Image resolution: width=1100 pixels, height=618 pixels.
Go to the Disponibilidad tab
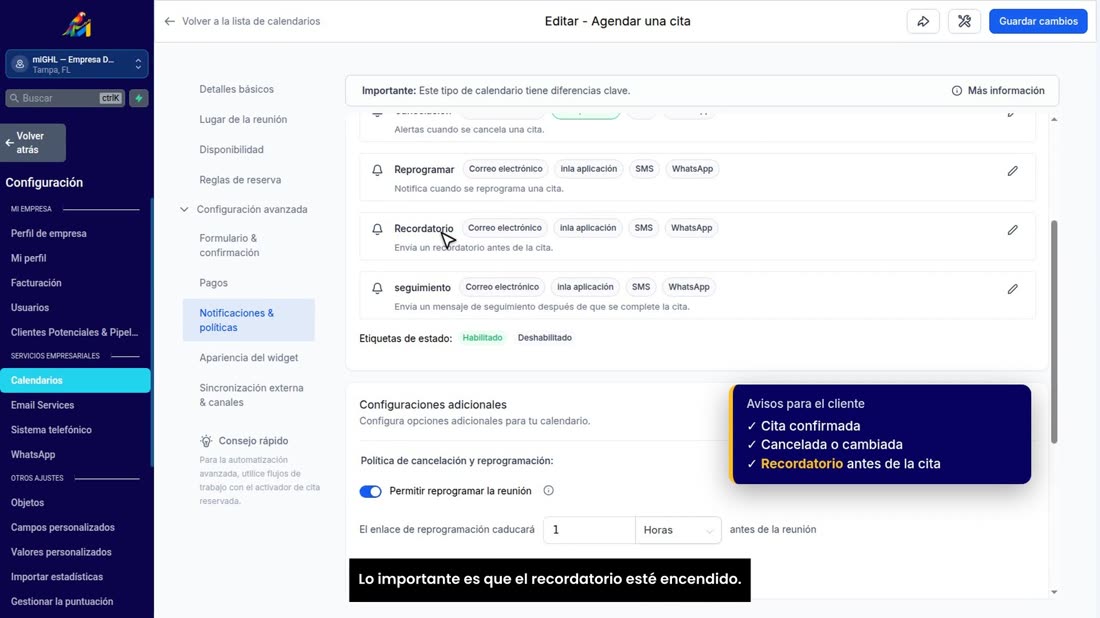(x=232, y=149)
